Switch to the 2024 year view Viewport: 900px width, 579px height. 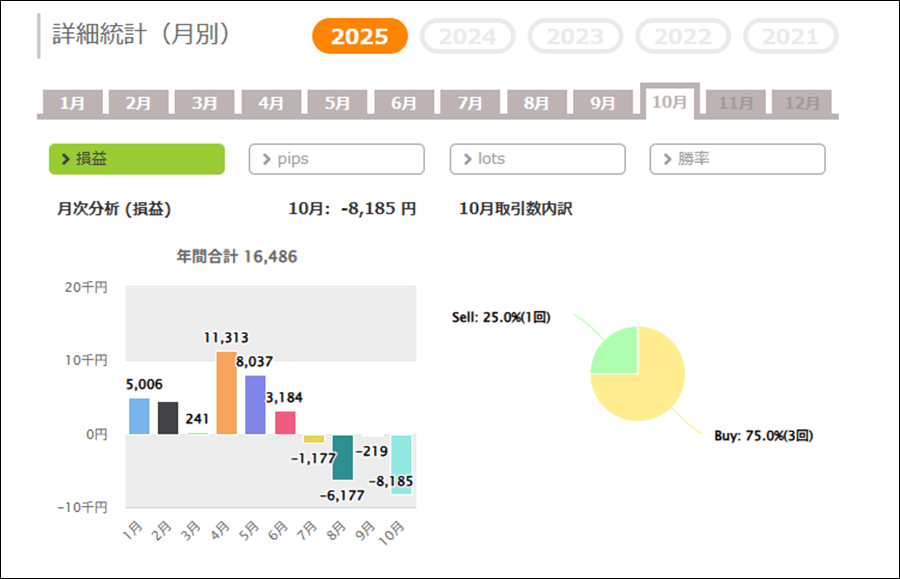point(467,37)
